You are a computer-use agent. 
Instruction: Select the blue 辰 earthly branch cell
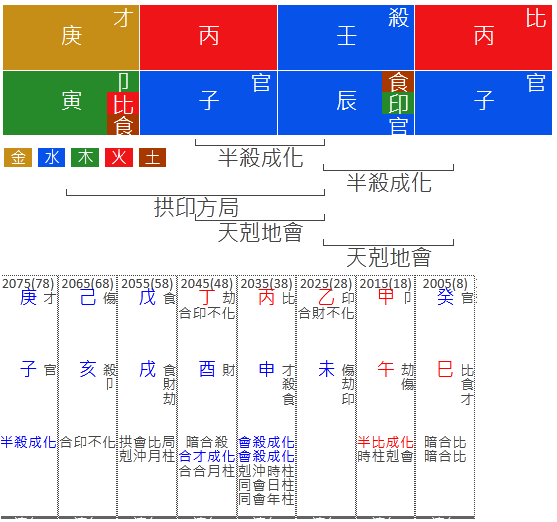pos(346,103)
